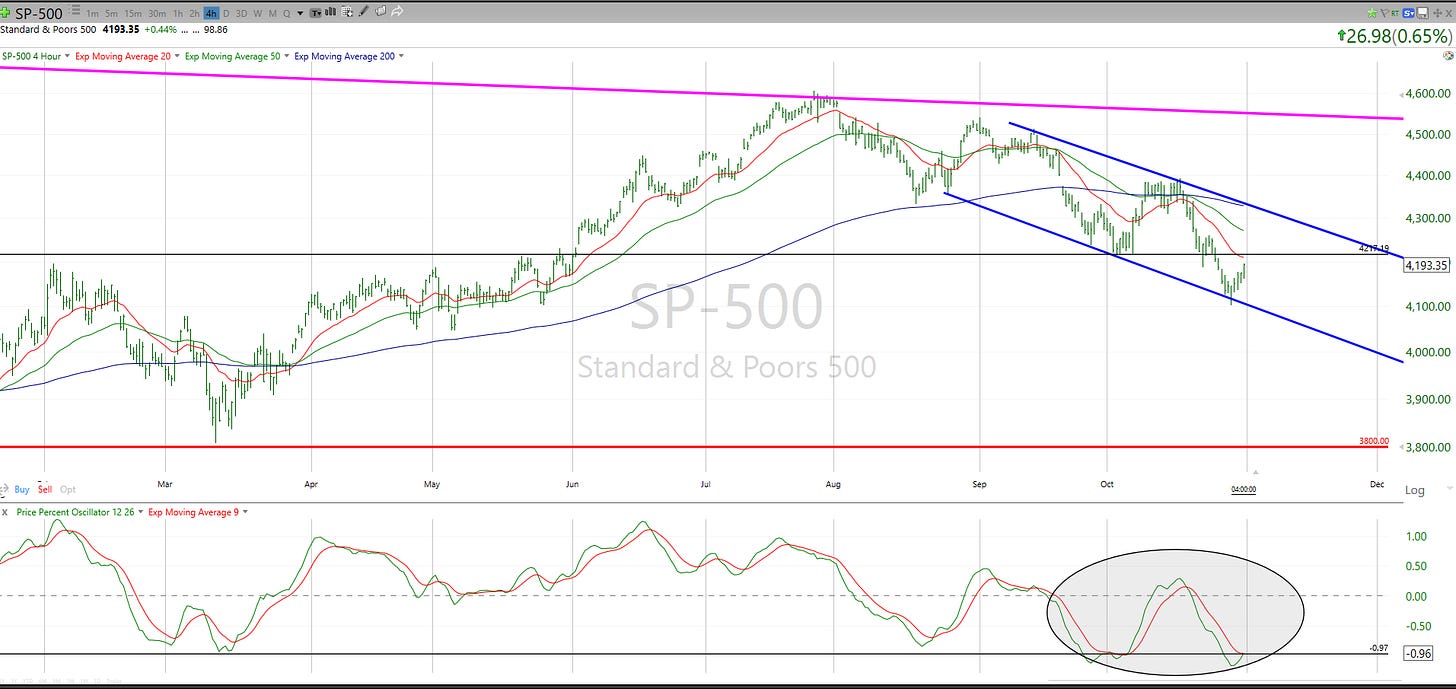The height and width of the screenshot is (689, 1456).
Task: Close the oscillator pane with the x
Action: tap(5, 512)
